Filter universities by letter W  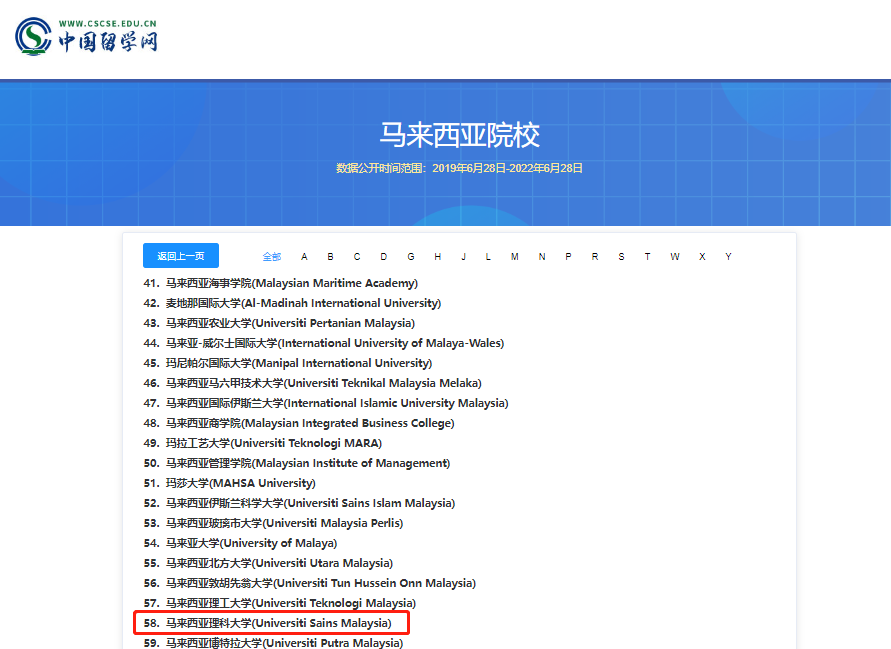675,256
